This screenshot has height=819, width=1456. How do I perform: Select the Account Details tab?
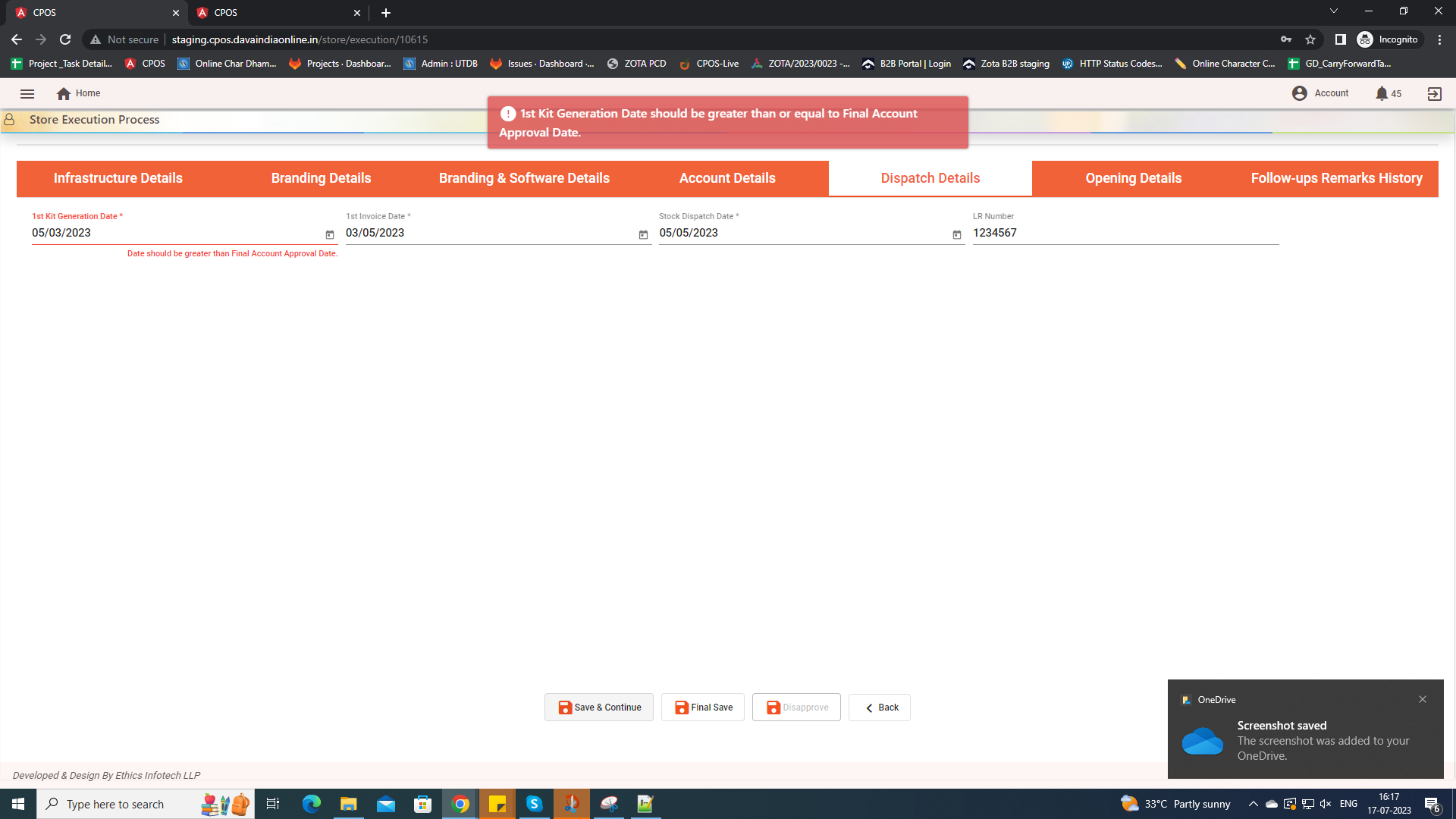tap(727, 178)
